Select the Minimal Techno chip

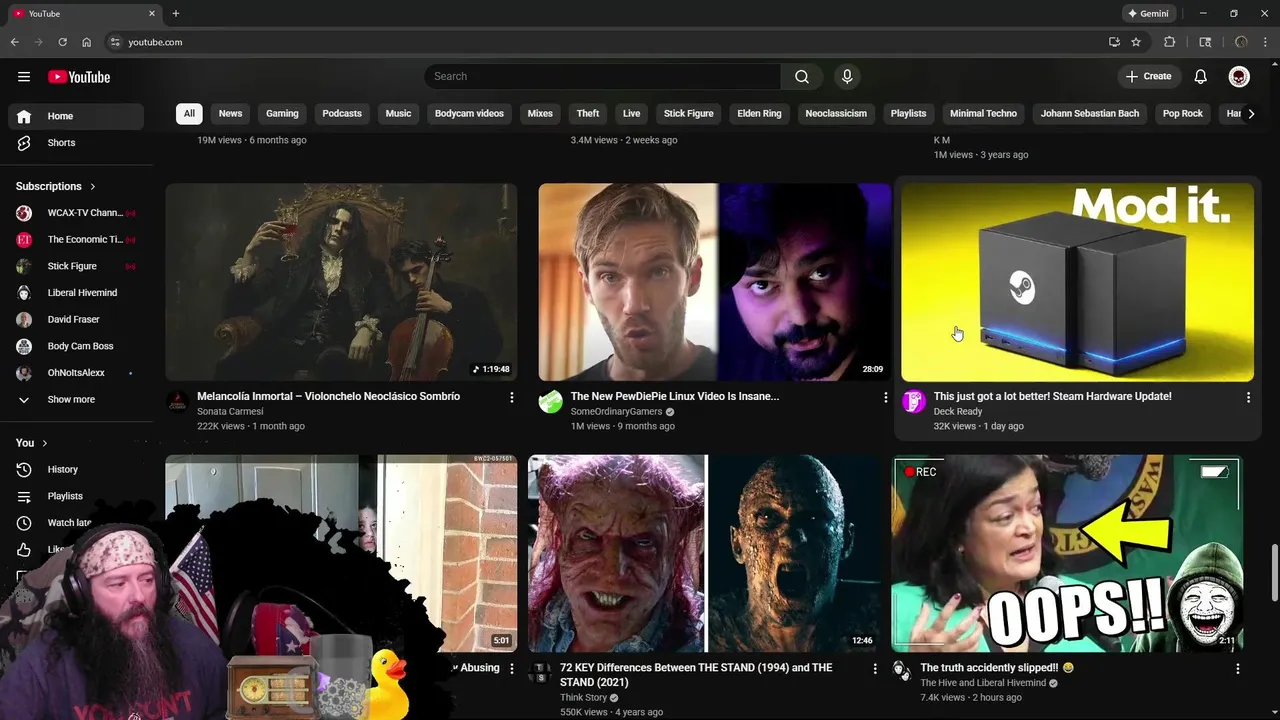(x=983, y=114)
